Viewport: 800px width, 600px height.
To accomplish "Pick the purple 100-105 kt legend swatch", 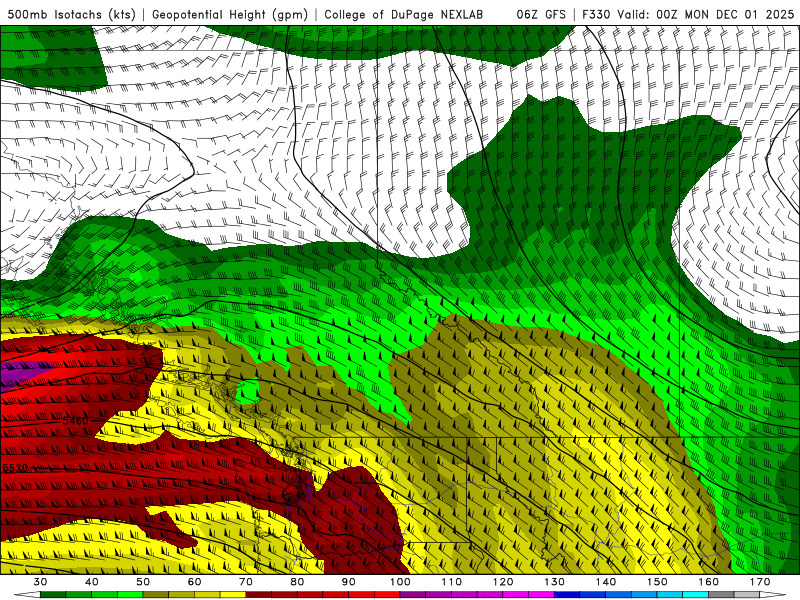I will click(413, 595).
